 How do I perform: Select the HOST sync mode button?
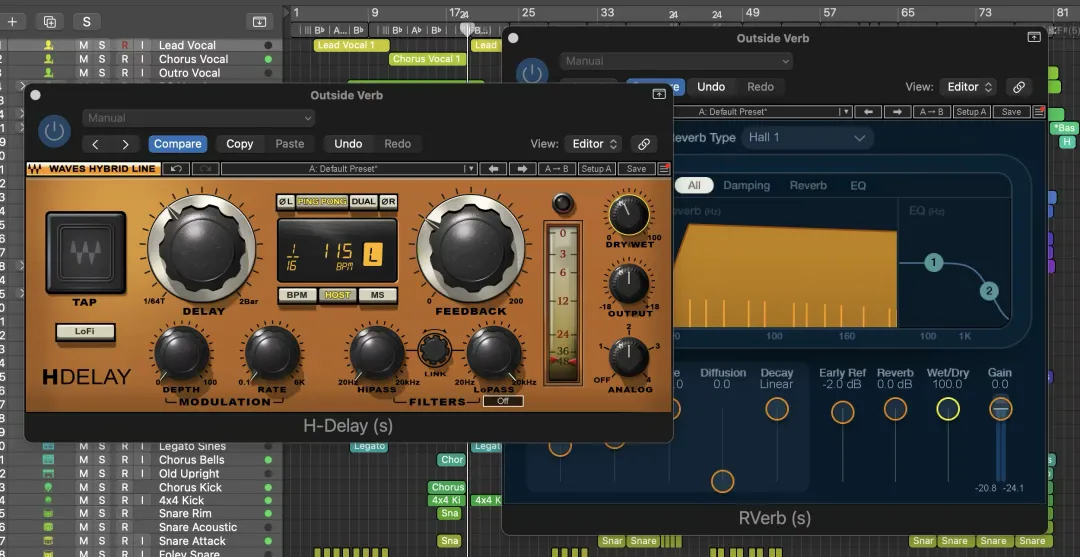point(338,295)
